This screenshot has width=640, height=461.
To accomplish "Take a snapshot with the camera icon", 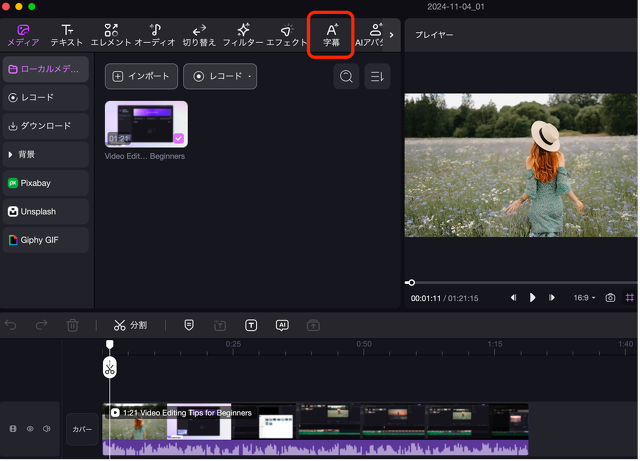I will [610, 298].
